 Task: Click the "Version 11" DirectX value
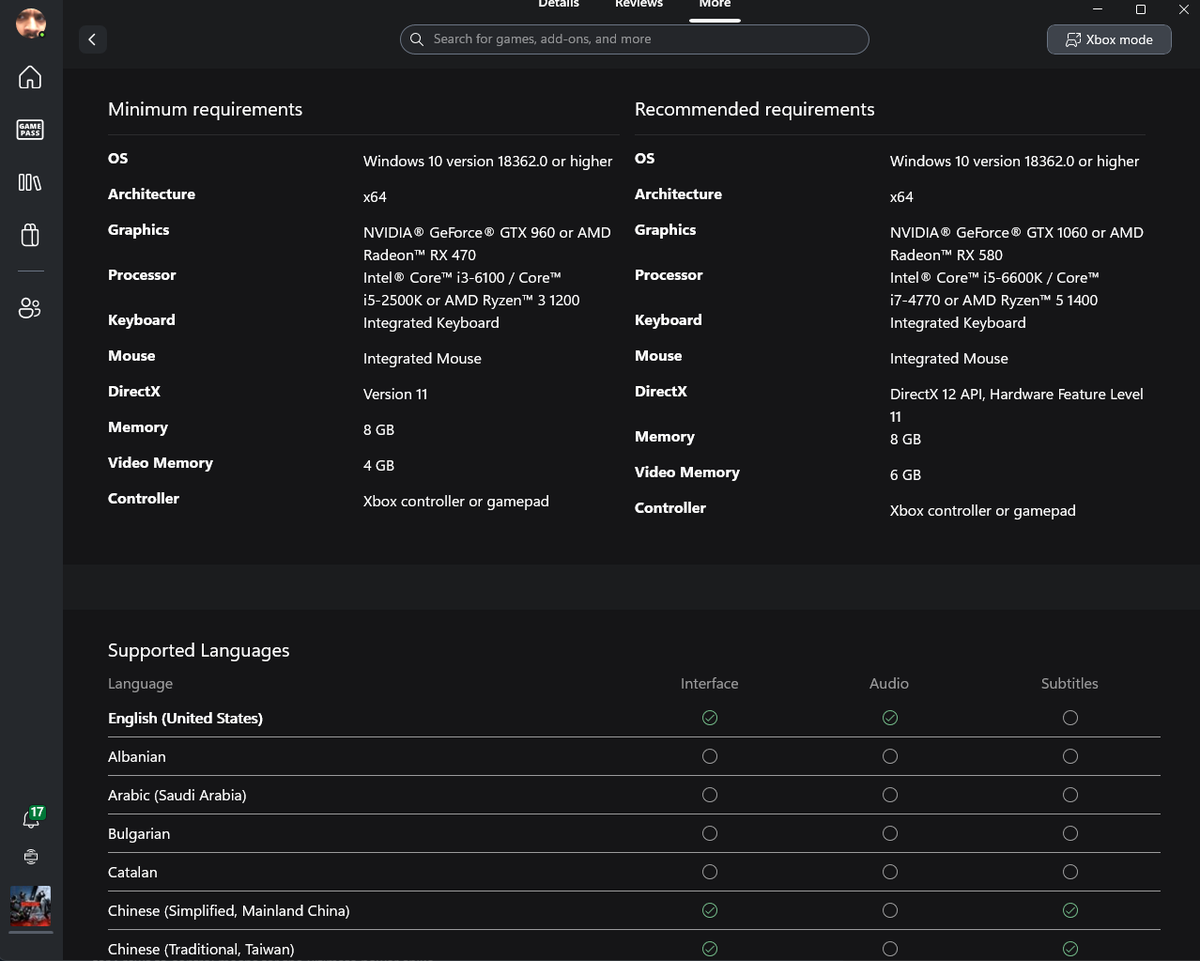pos(395,394)
